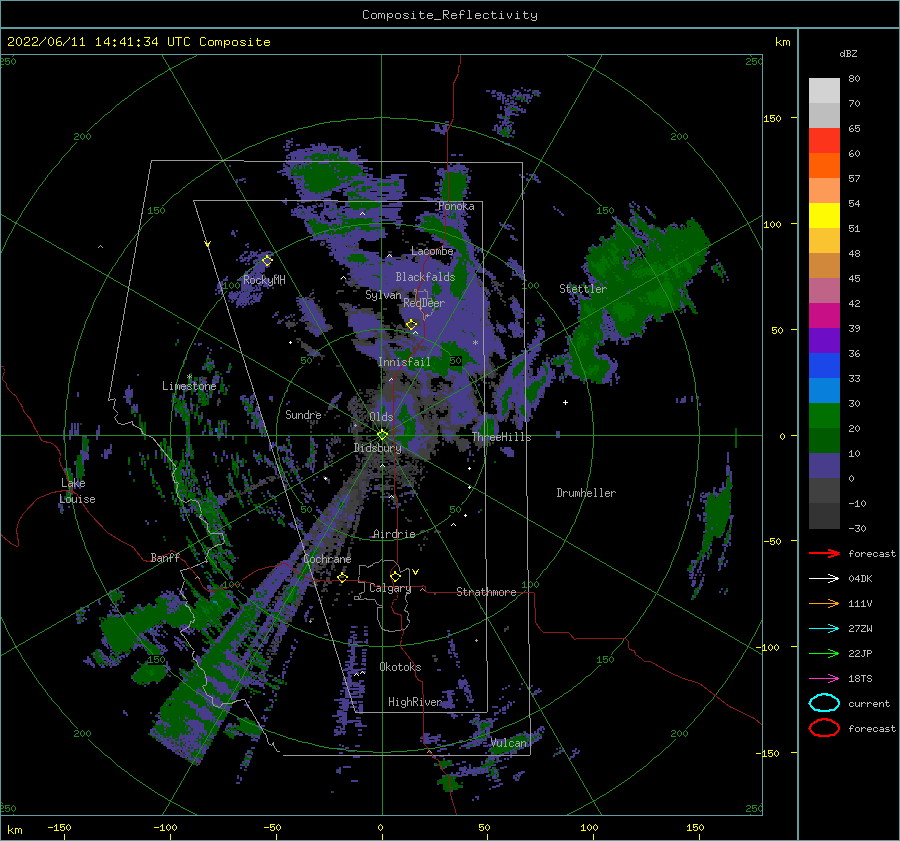Click the Sylvan label
The image size is (900, 841).
coord(383,295)
